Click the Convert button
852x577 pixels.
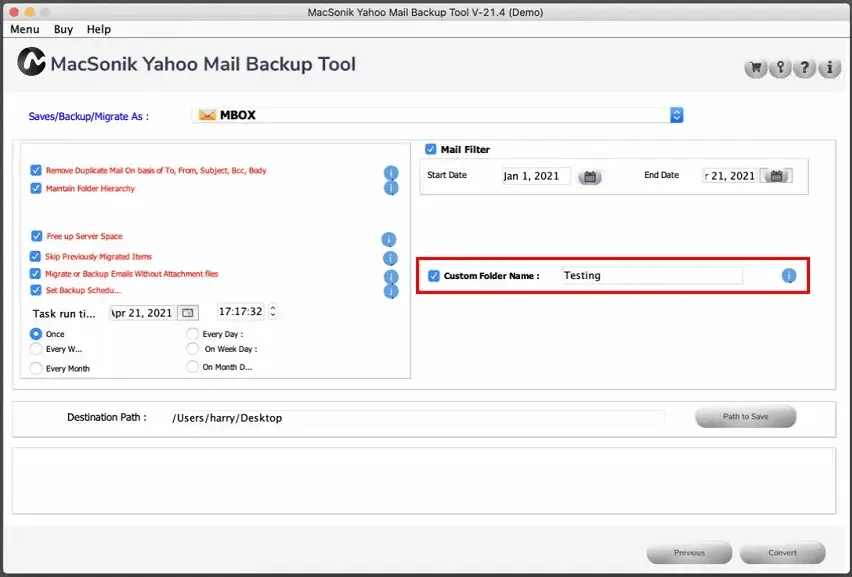pyautogui.click(x=782, y=553)
